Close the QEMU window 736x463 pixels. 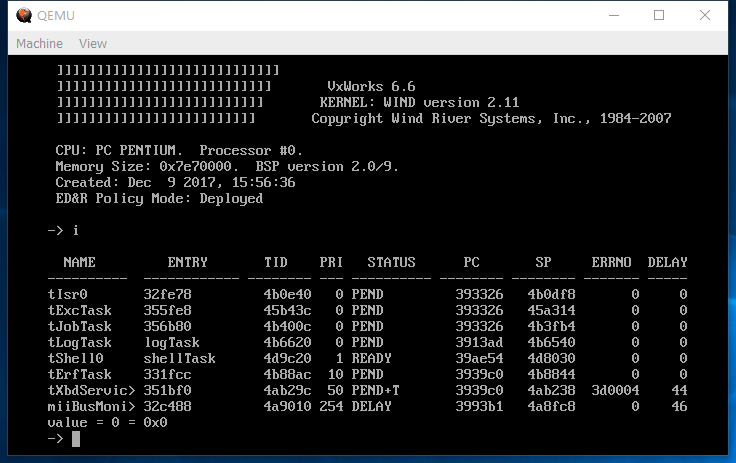click(705, 15)
